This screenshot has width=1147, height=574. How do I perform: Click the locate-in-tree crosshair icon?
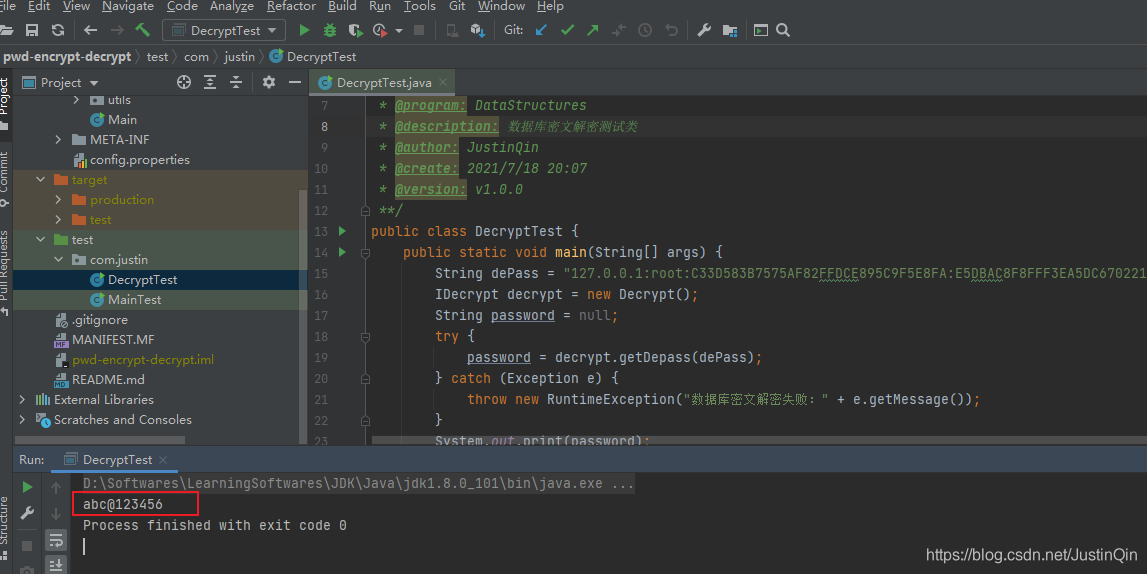coord(184,82)
